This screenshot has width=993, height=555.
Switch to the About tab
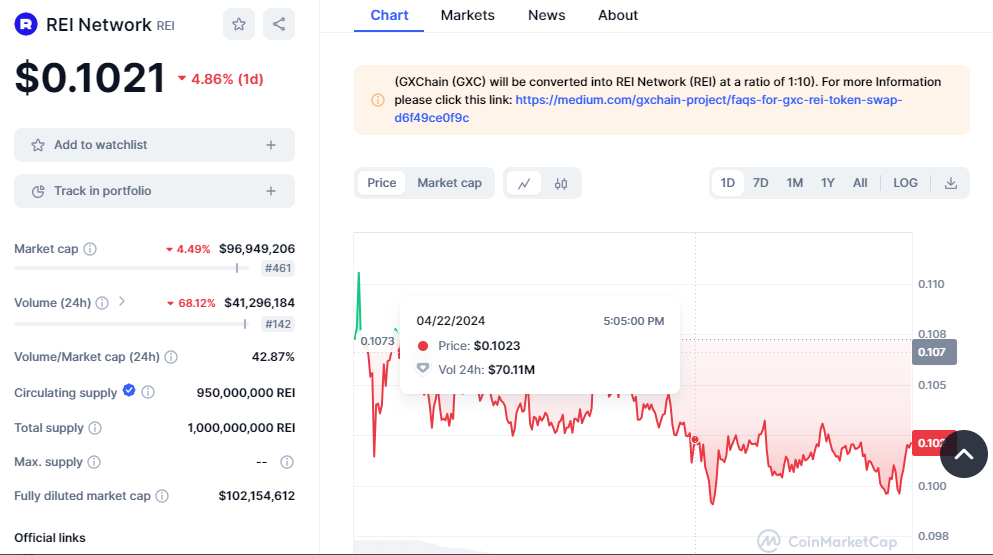coord(618,15)
